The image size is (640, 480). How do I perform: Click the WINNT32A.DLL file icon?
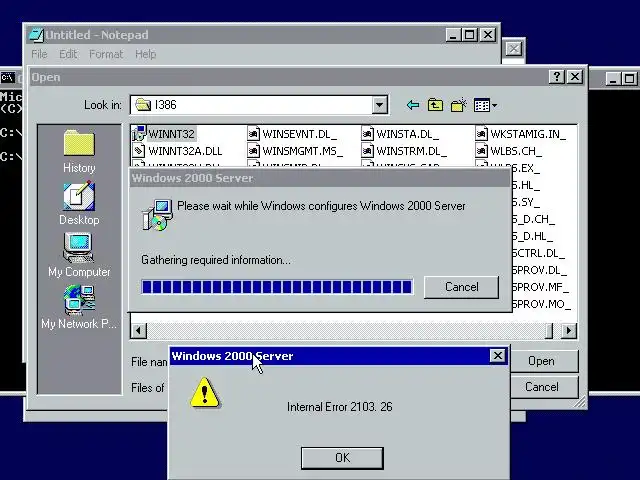139,151
